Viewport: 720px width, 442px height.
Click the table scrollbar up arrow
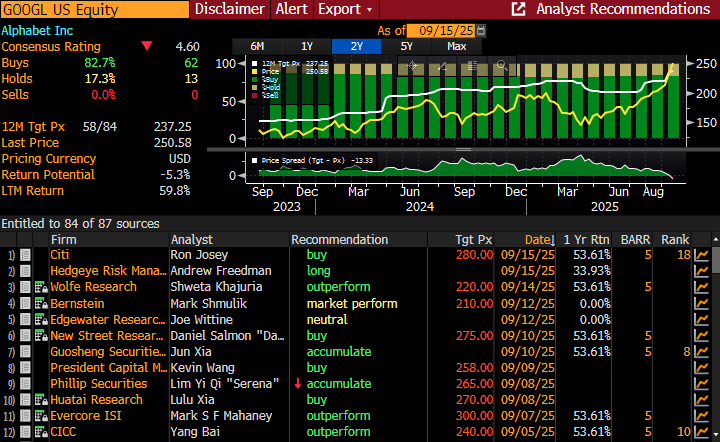pyautogui.click(x=715, y=240)
